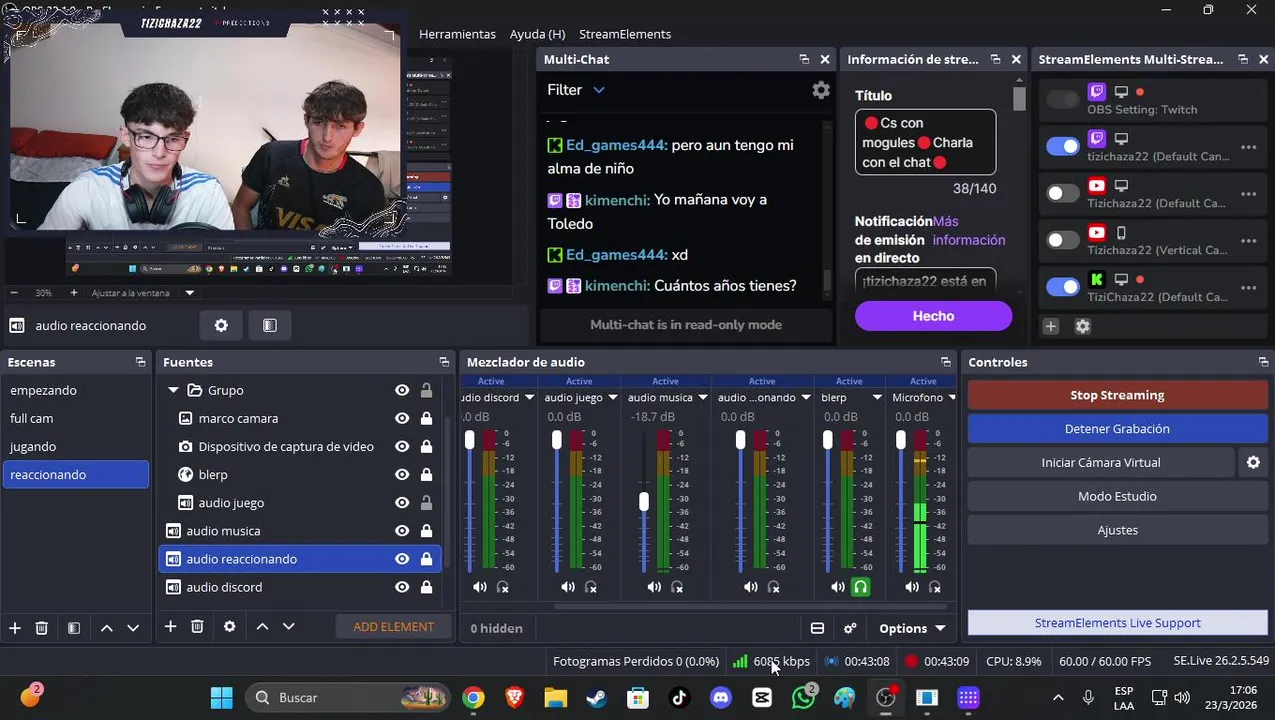1275x720 pixels.
Task: Hide the blerp source eye
Action: click(x=402, y=474)
